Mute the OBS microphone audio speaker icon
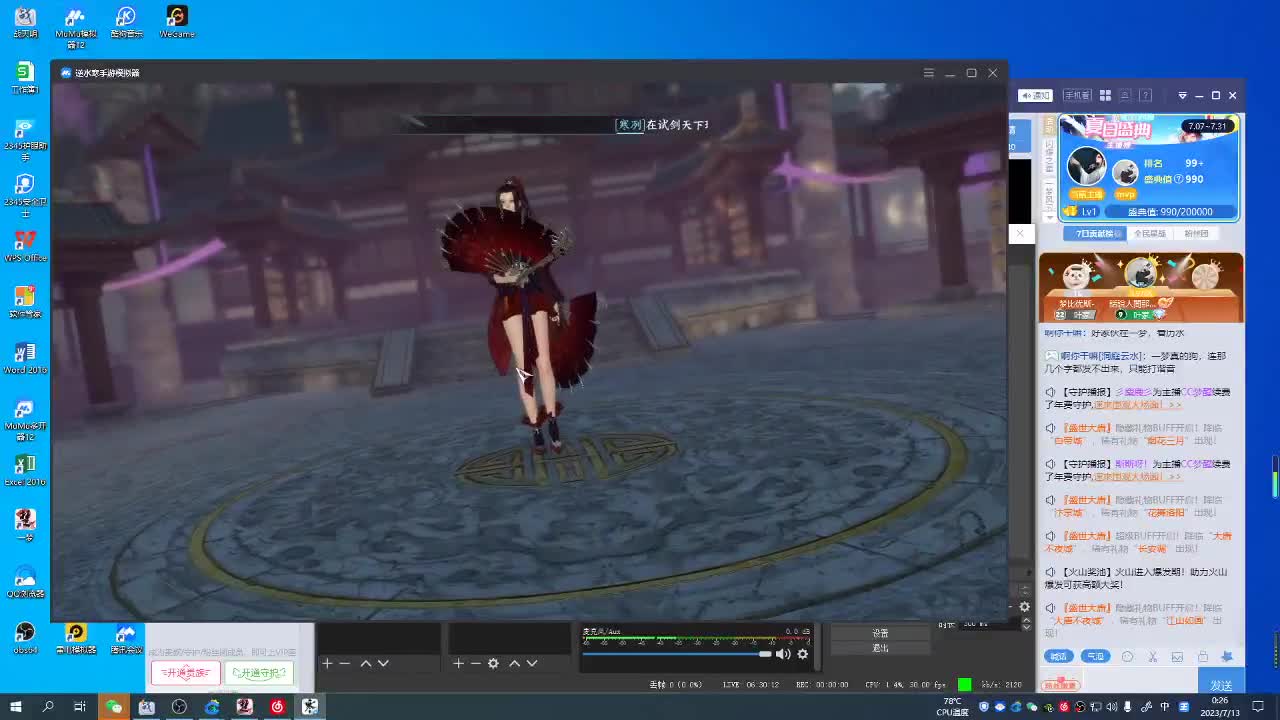The image size is (1280, 720). 783,654
